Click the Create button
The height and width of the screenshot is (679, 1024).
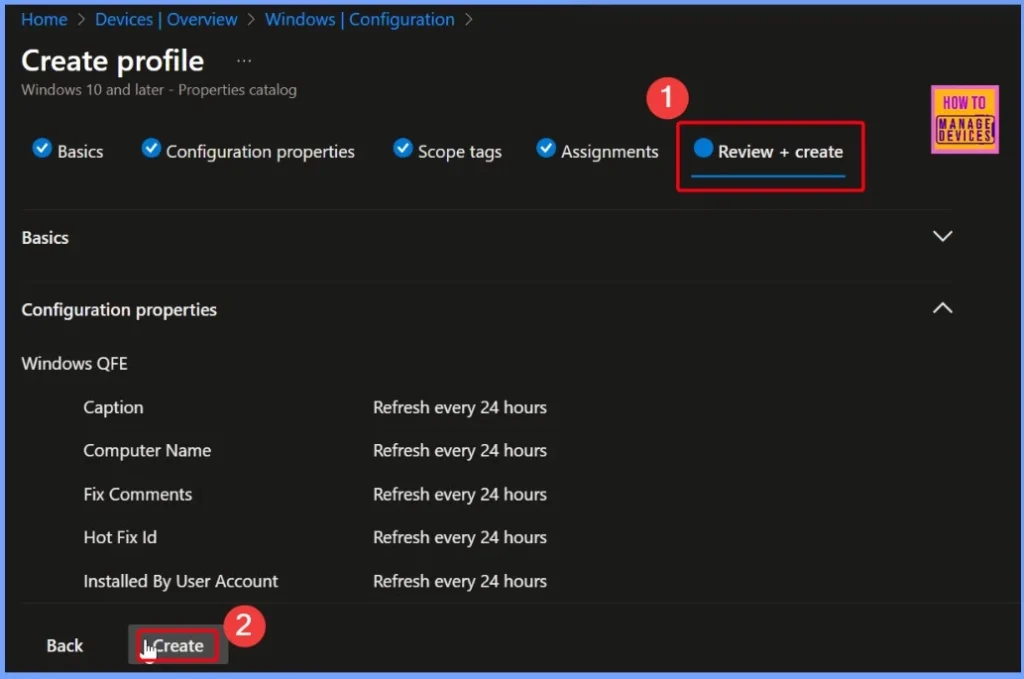tap(178, 646)
